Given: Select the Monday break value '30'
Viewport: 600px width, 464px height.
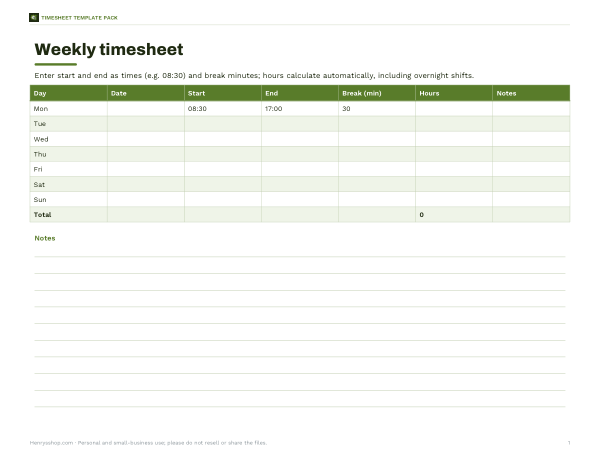Looking at the screenshot, I should 346,109.
